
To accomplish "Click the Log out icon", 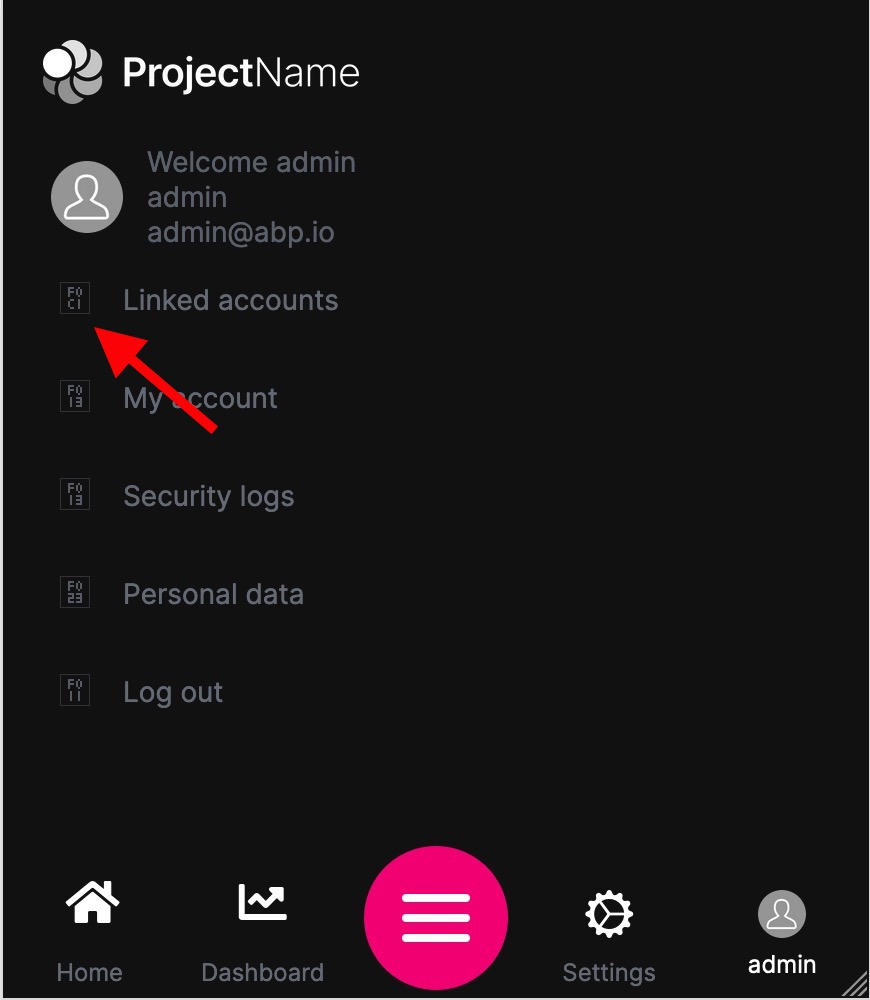I will click(75, 690).
